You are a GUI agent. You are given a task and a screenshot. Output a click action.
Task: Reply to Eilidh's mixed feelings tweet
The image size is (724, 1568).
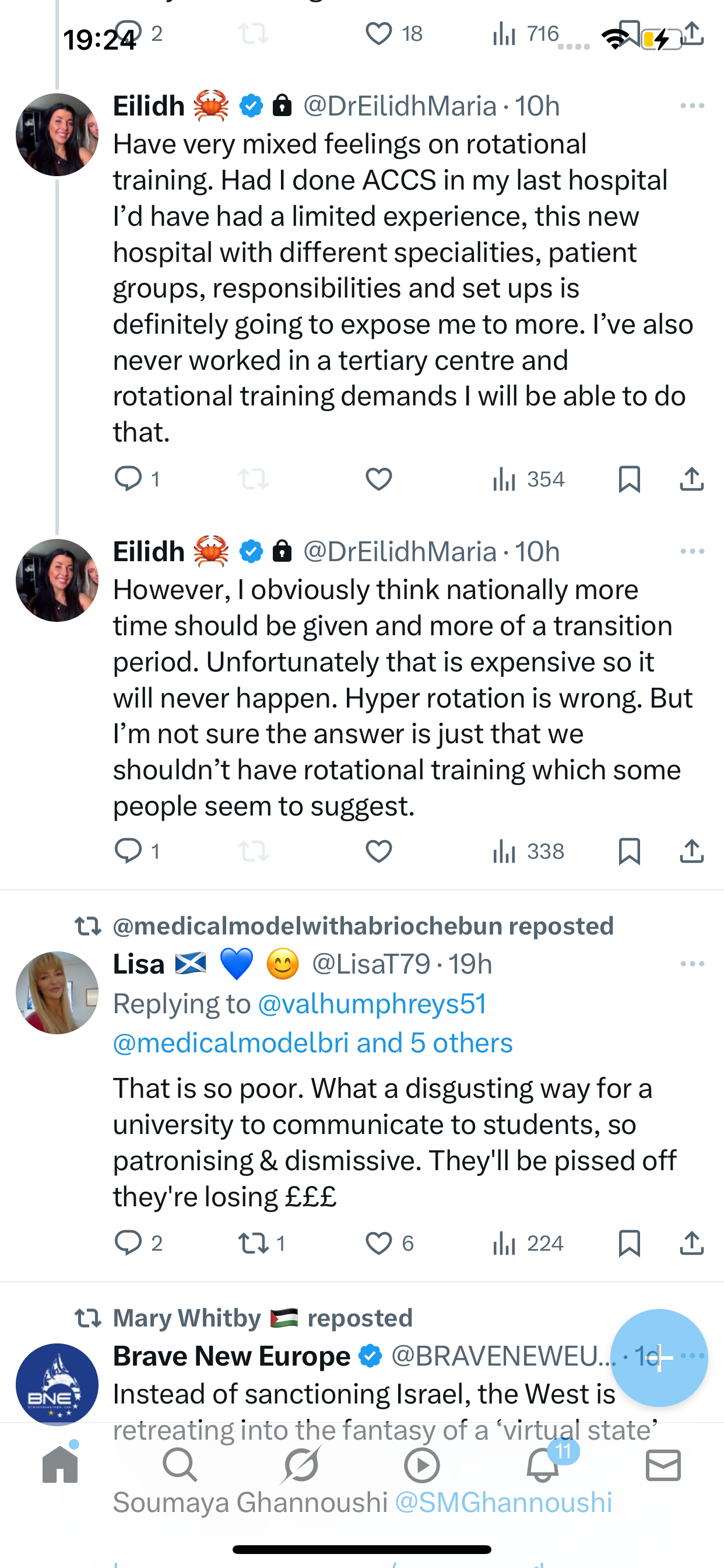(x=128, y=479)
